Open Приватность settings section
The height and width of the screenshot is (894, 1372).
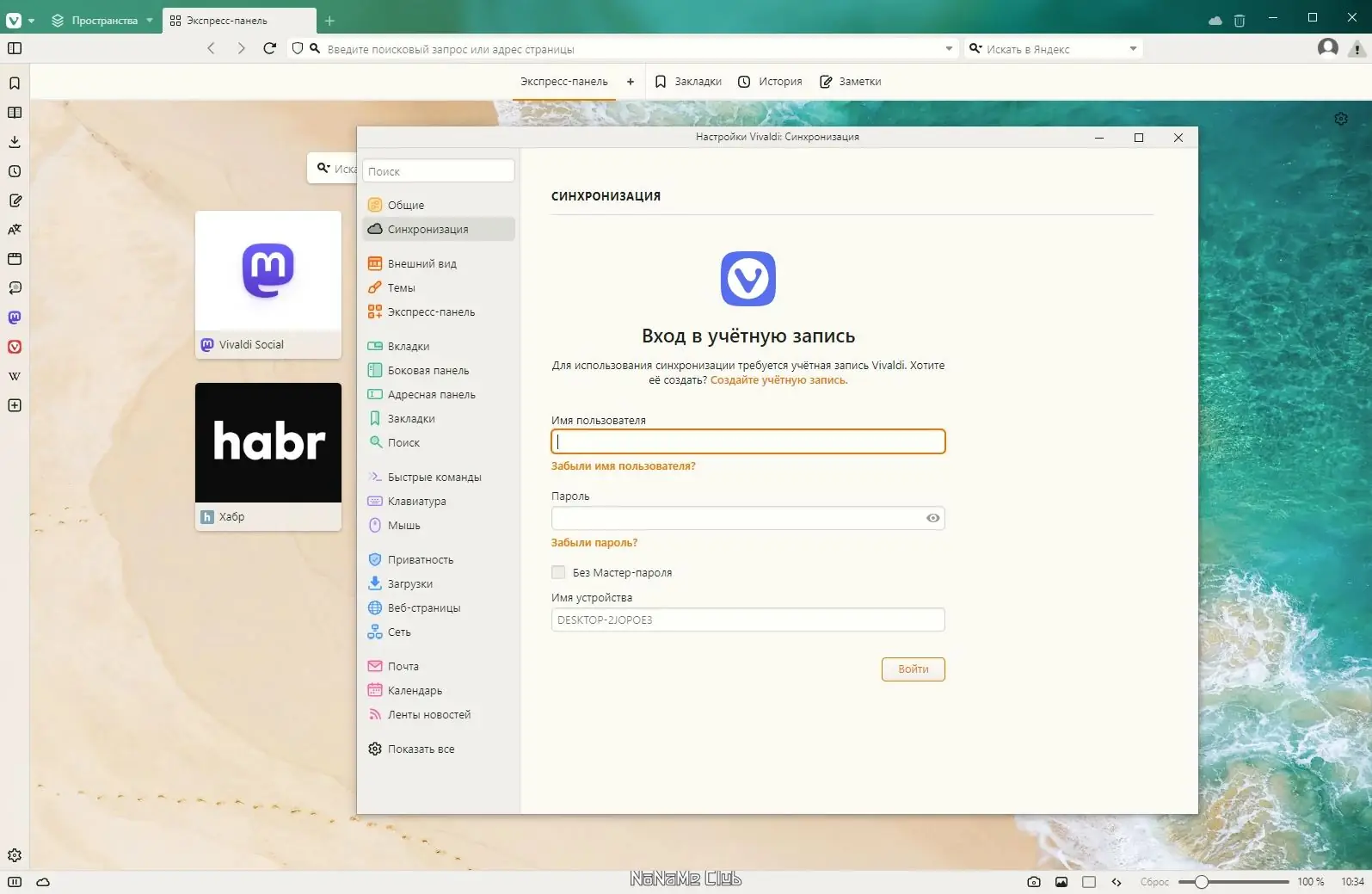click(x=439, y=559)
